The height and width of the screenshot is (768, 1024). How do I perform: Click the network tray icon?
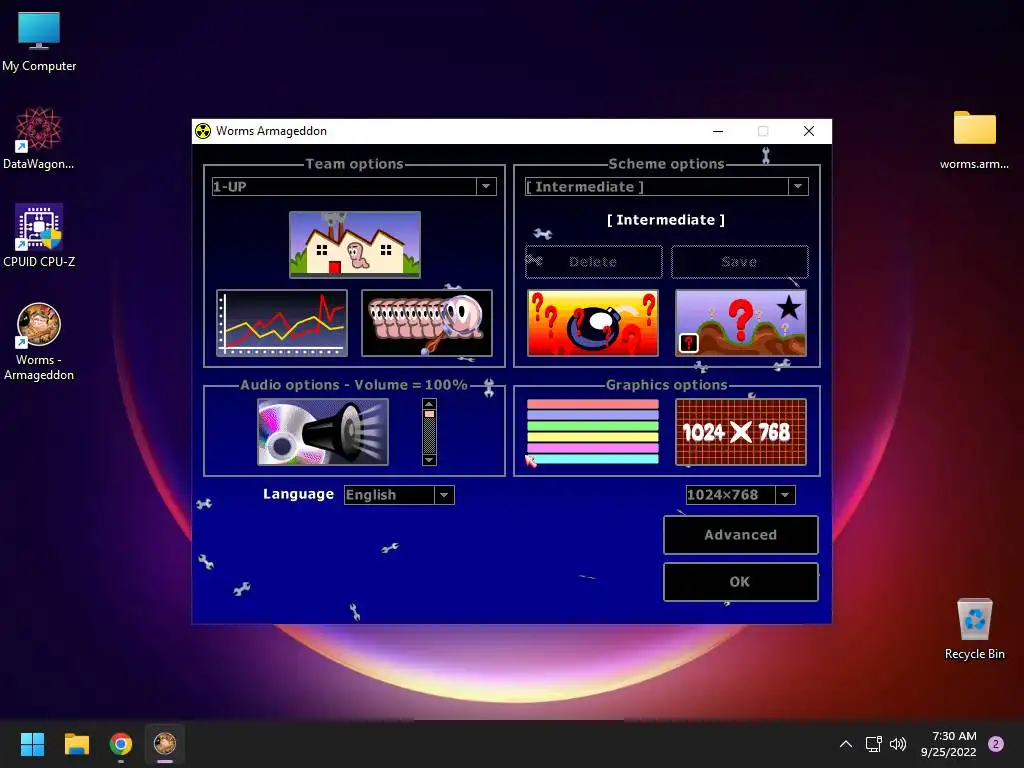click(x=873, y=744)
